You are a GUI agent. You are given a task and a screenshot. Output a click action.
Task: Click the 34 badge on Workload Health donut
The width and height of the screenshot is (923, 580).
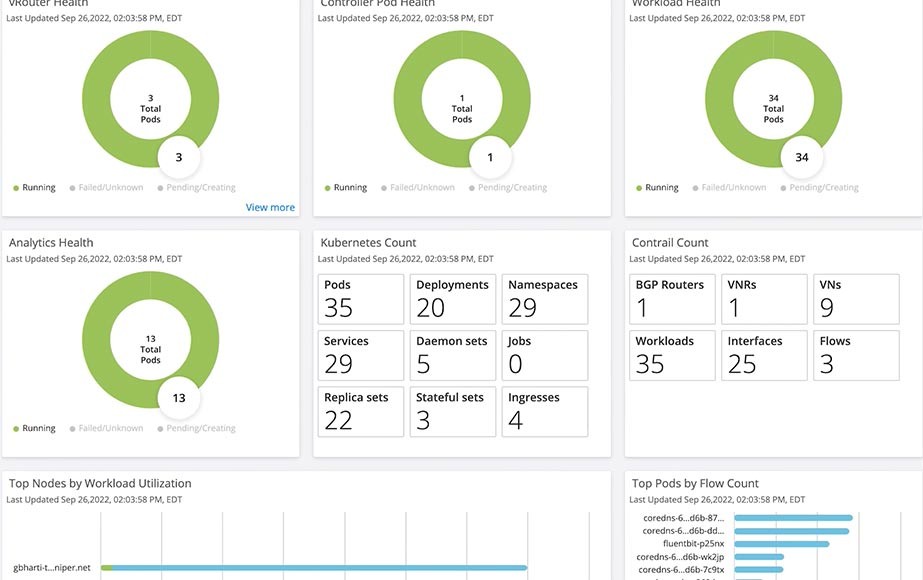pyautogui.click(x=803, y=157)
